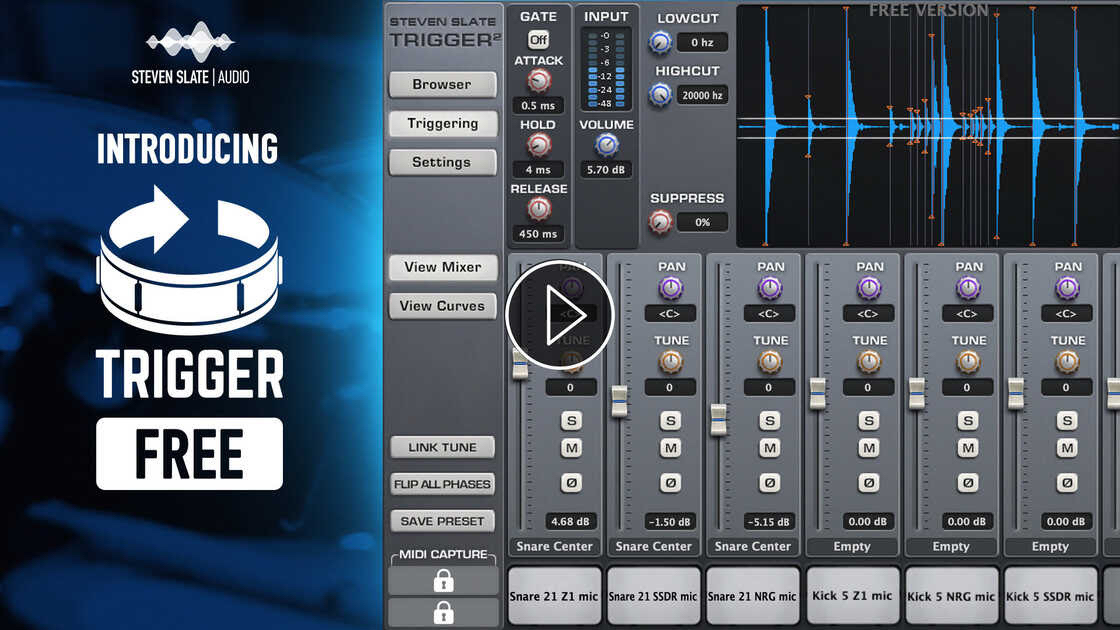1120x630 pixels.
Task: Open the first Empty channel selector
Action: click(852, 547)
